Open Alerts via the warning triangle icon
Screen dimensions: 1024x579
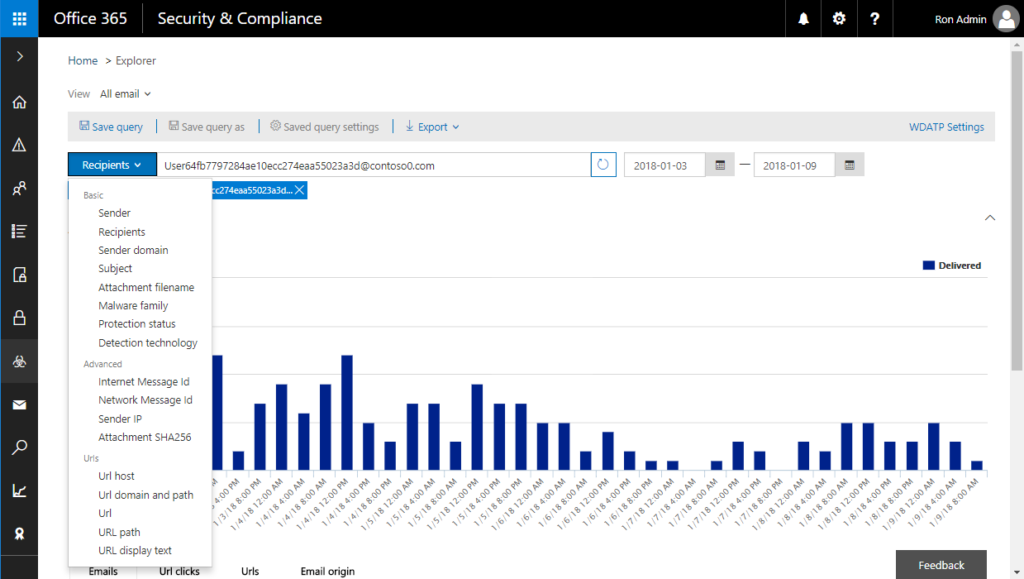click(x=19, y=143)
